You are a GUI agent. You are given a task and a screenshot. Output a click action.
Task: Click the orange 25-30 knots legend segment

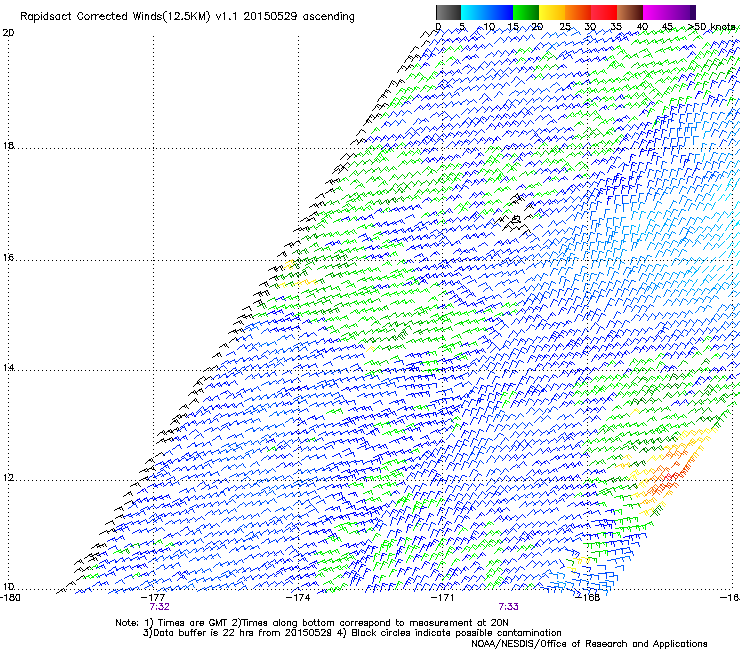click(578, 12)
